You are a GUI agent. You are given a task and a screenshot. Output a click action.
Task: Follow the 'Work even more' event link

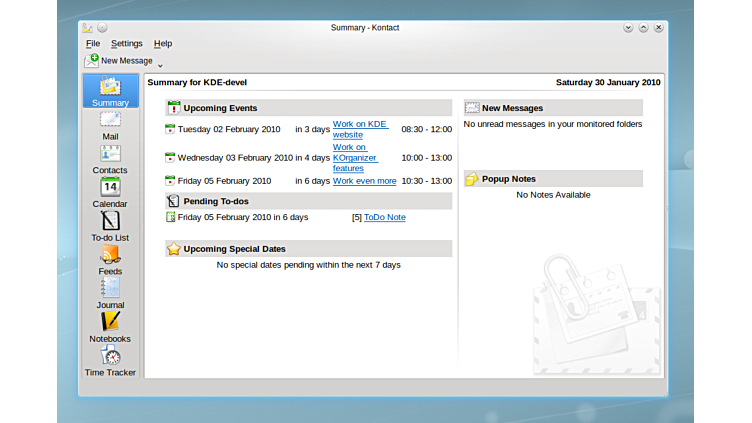click(364, 181)
